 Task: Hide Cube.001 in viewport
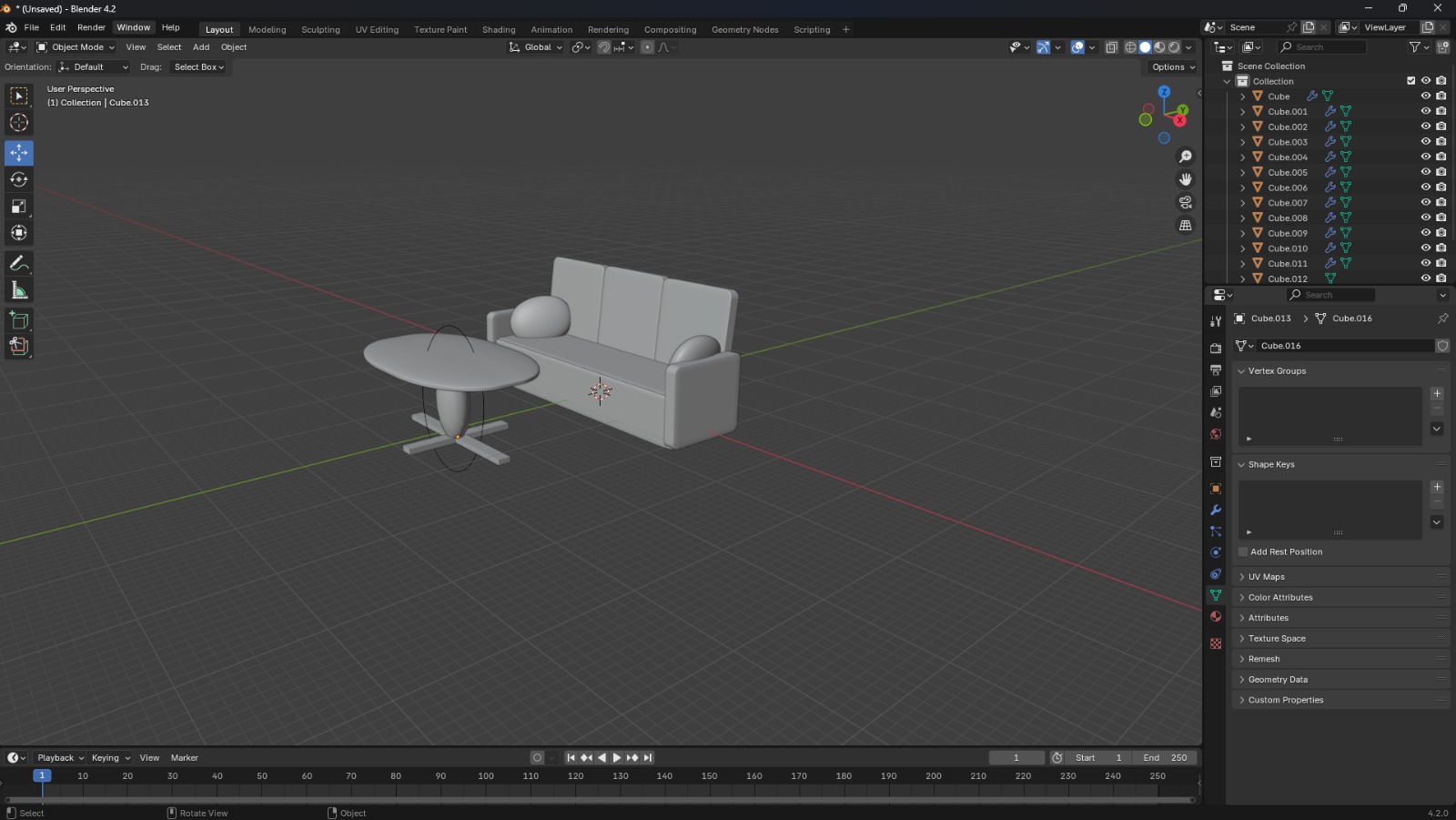[x=1426, y=111]
